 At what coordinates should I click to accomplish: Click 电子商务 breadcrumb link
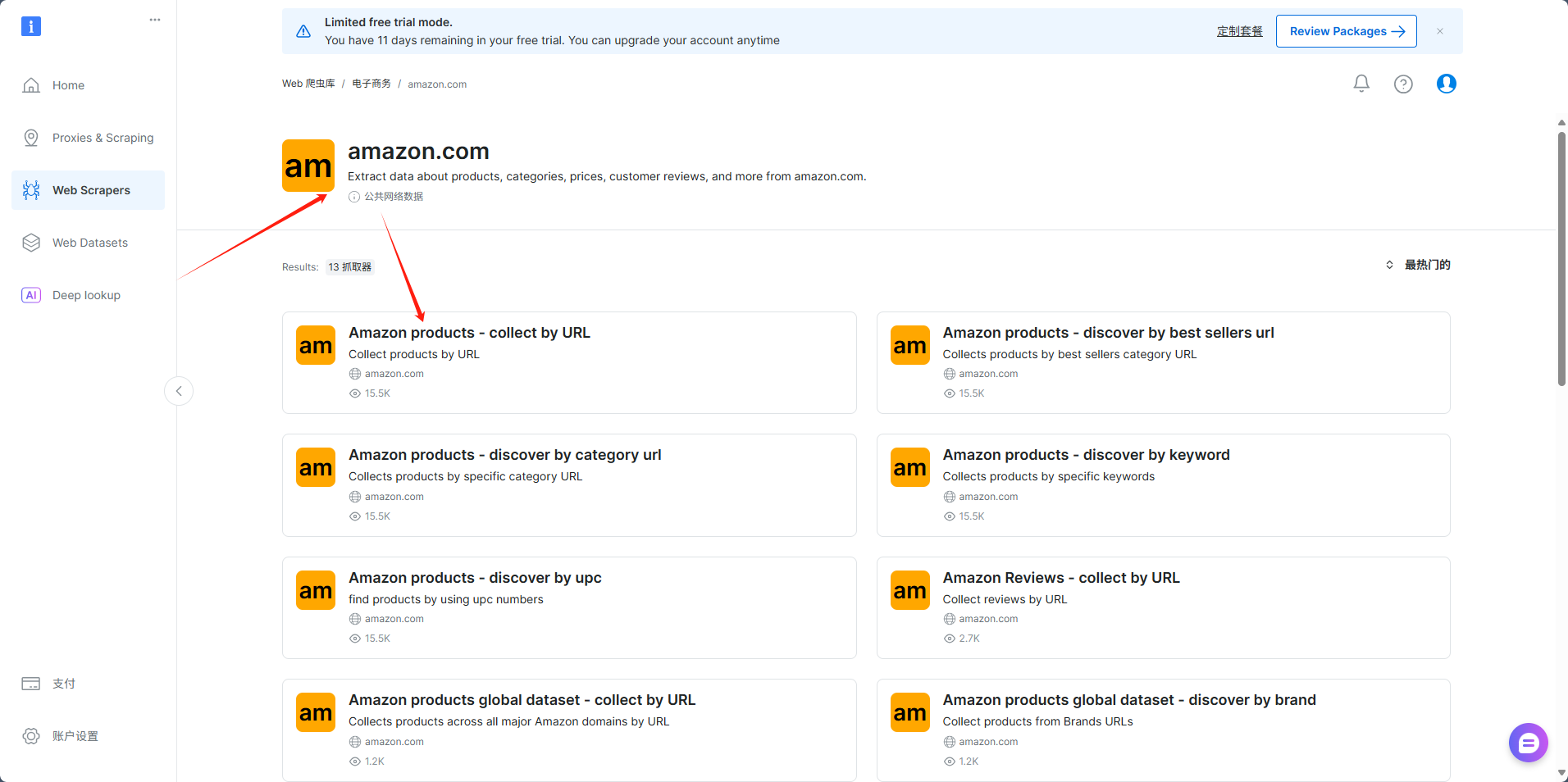(x=371, y=84)
